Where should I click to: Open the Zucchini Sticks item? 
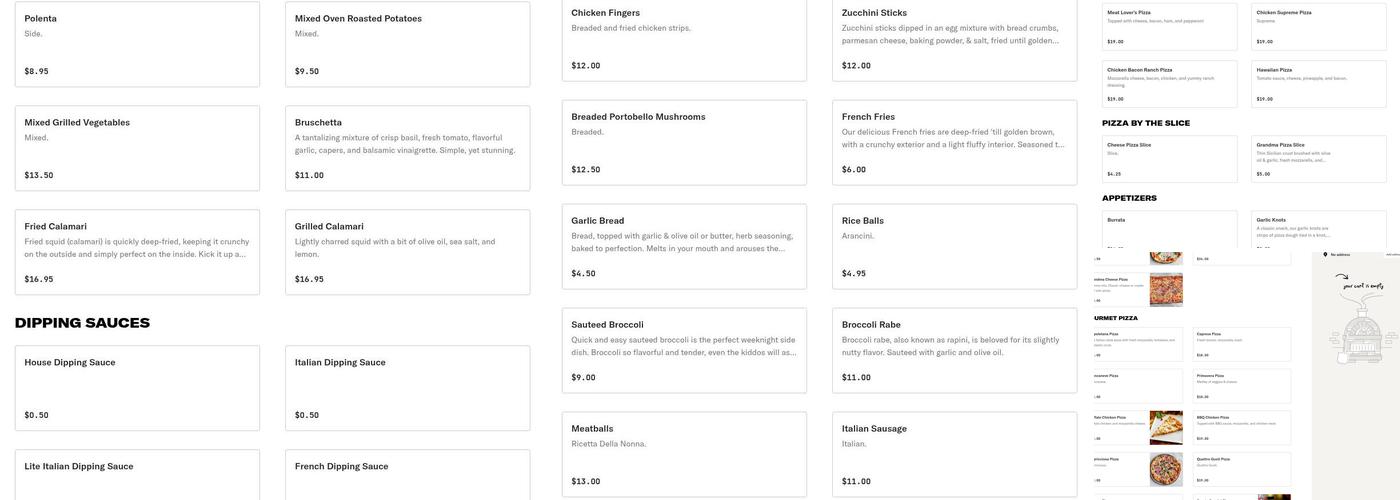tap(954, 39)
